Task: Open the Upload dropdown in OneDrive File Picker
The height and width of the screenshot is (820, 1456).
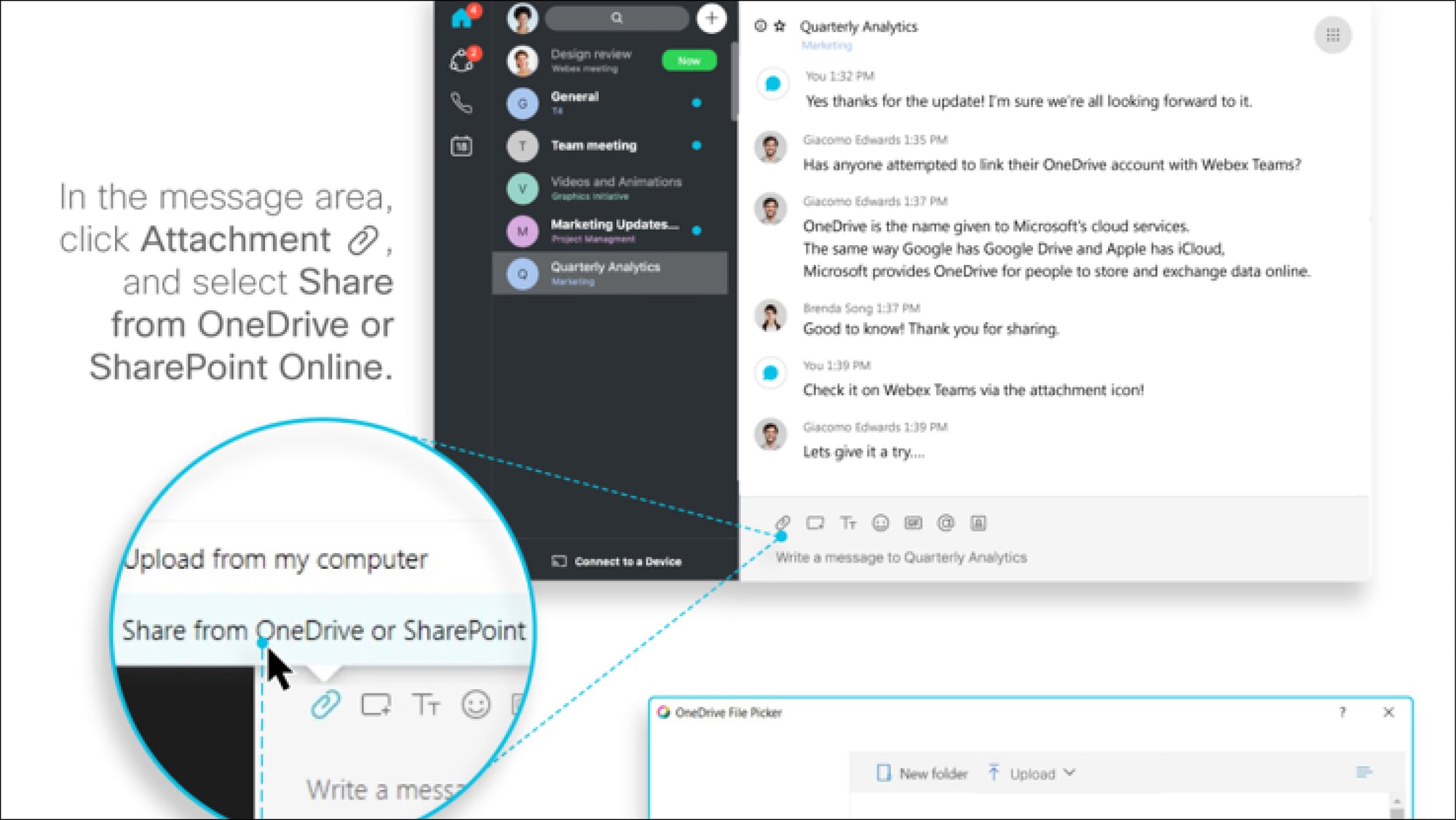Action: coord(1032,773)
